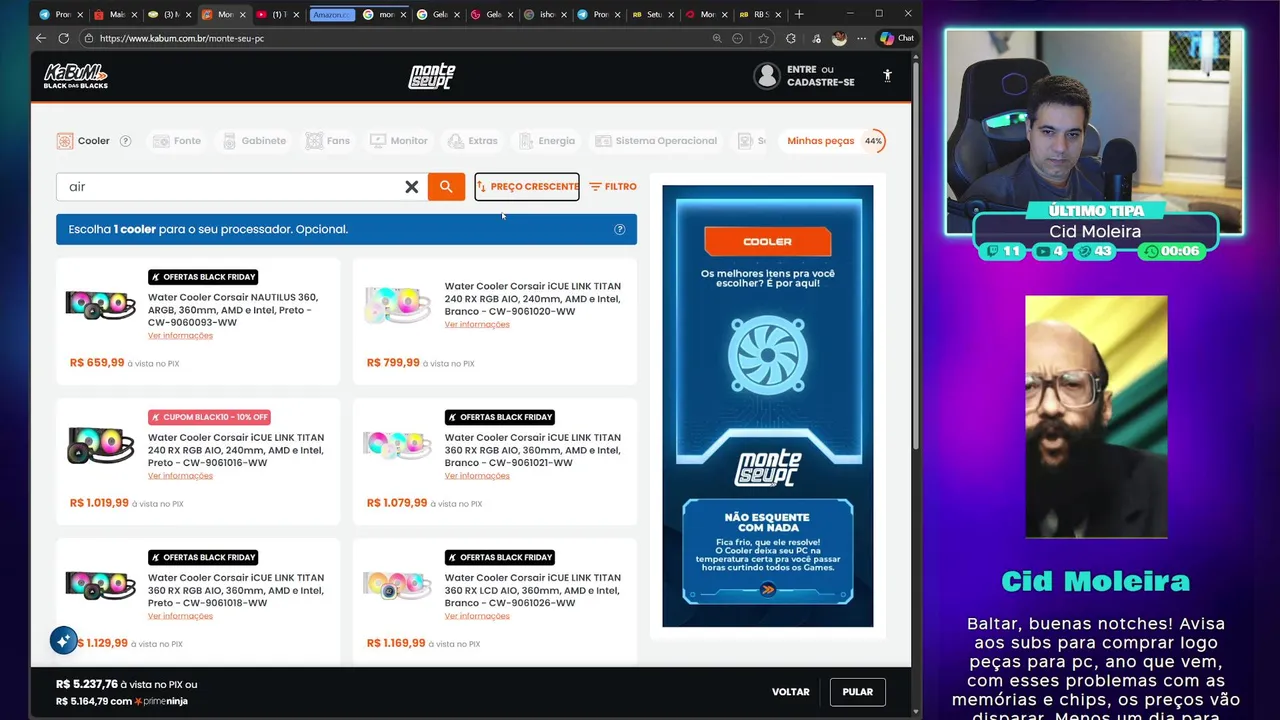This screenshot has height=720, width=1280.
Task: Open the Copilot Chat button
Action: [897, 38]
